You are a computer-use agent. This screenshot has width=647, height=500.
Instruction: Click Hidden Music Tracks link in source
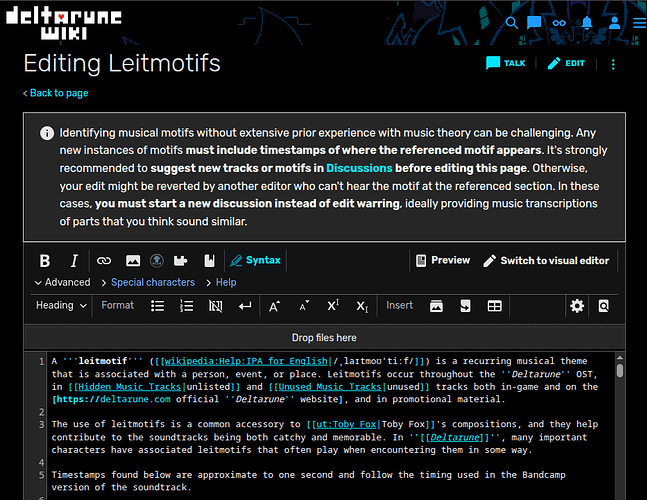pos(130,387)
